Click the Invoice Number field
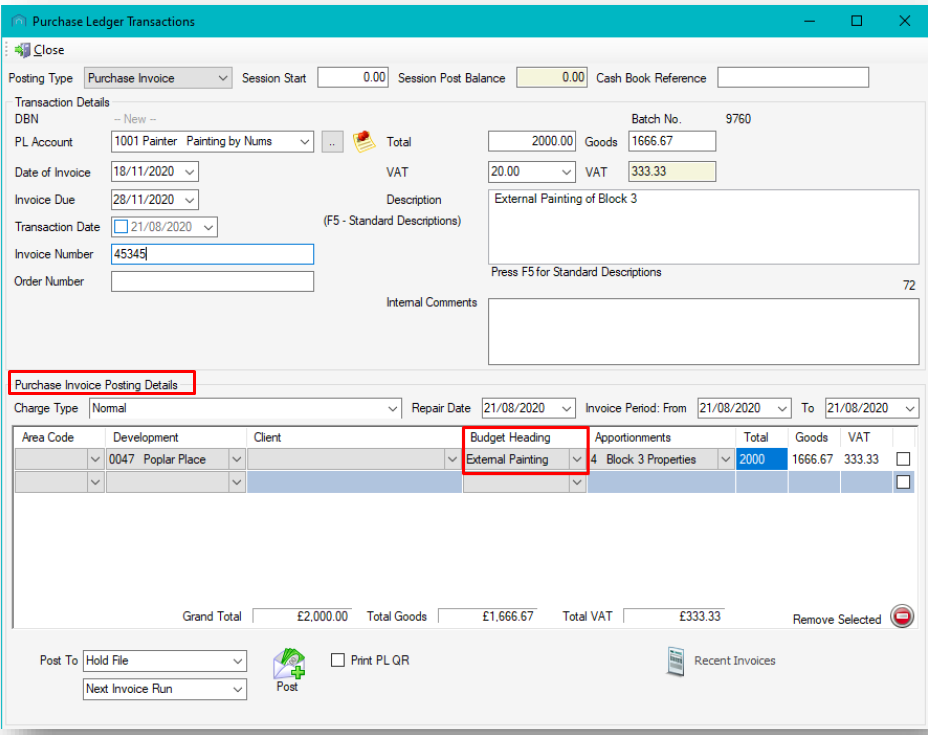The image size is (928, 735). pyautogui.click(x=212, y=254)
